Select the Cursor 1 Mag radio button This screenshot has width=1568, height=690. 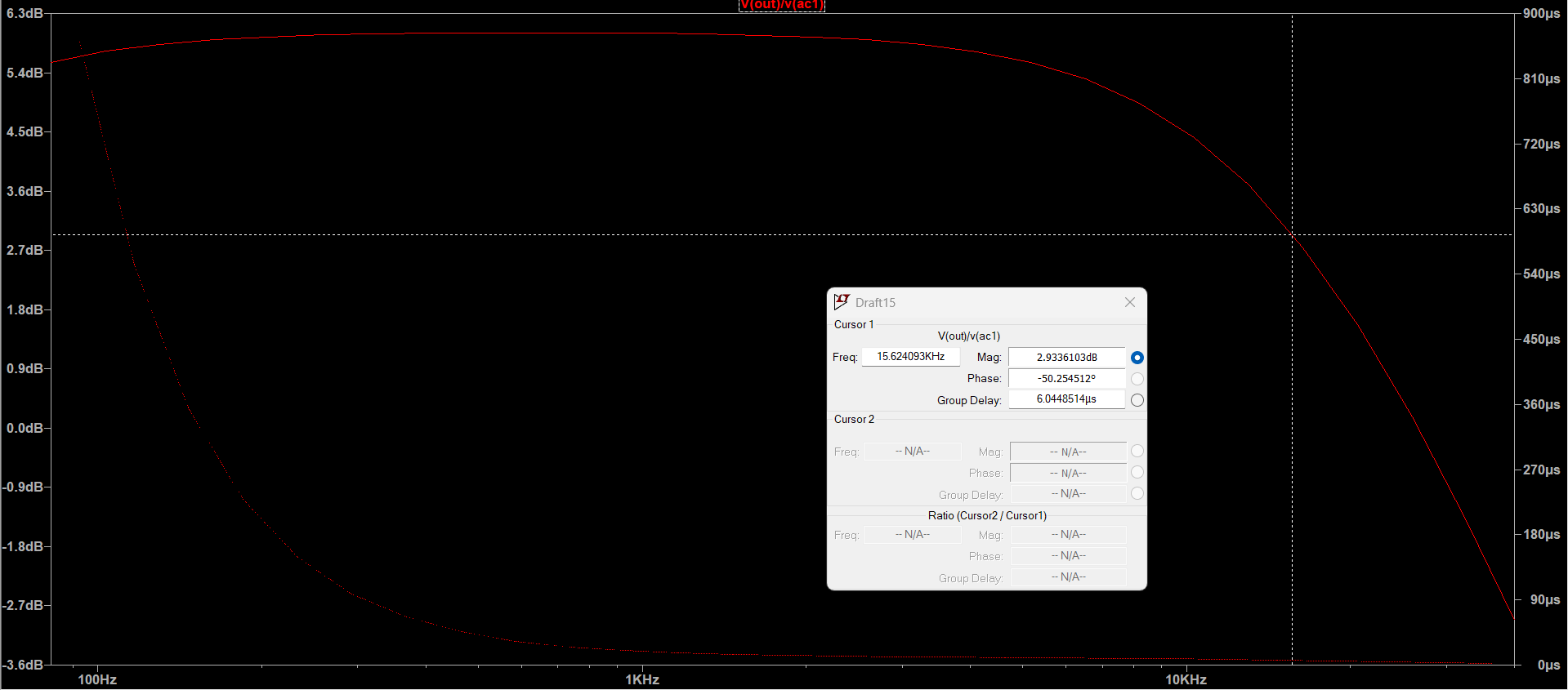[x=1137, y=358]
